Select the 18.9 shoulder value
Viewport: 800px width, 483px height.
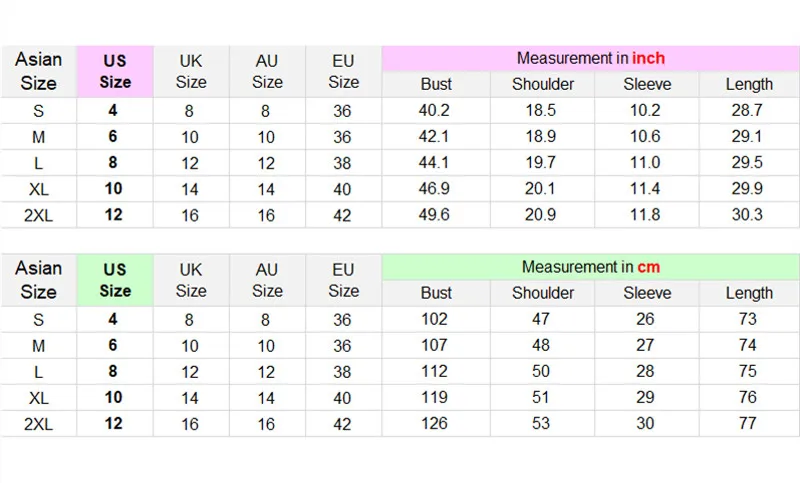coord(543,137)
